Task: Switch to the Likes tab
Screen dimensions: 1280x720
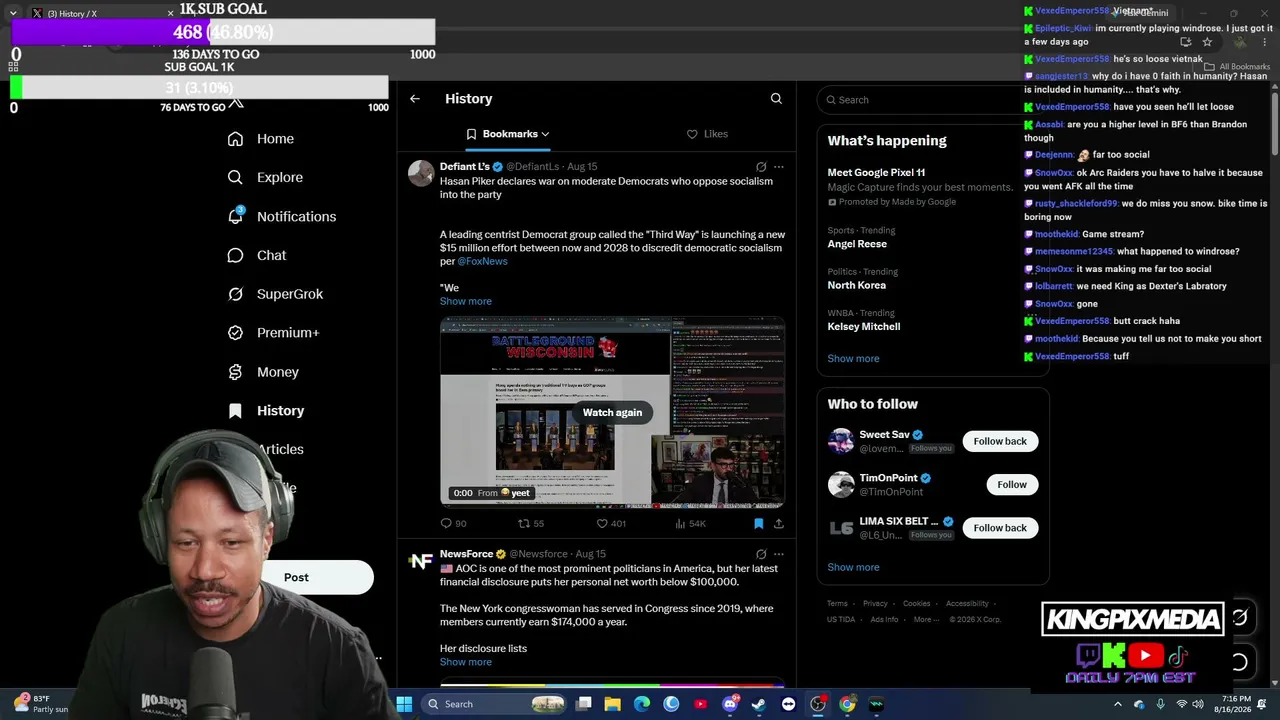Action: pyautogui.click(x=707, y=134)
